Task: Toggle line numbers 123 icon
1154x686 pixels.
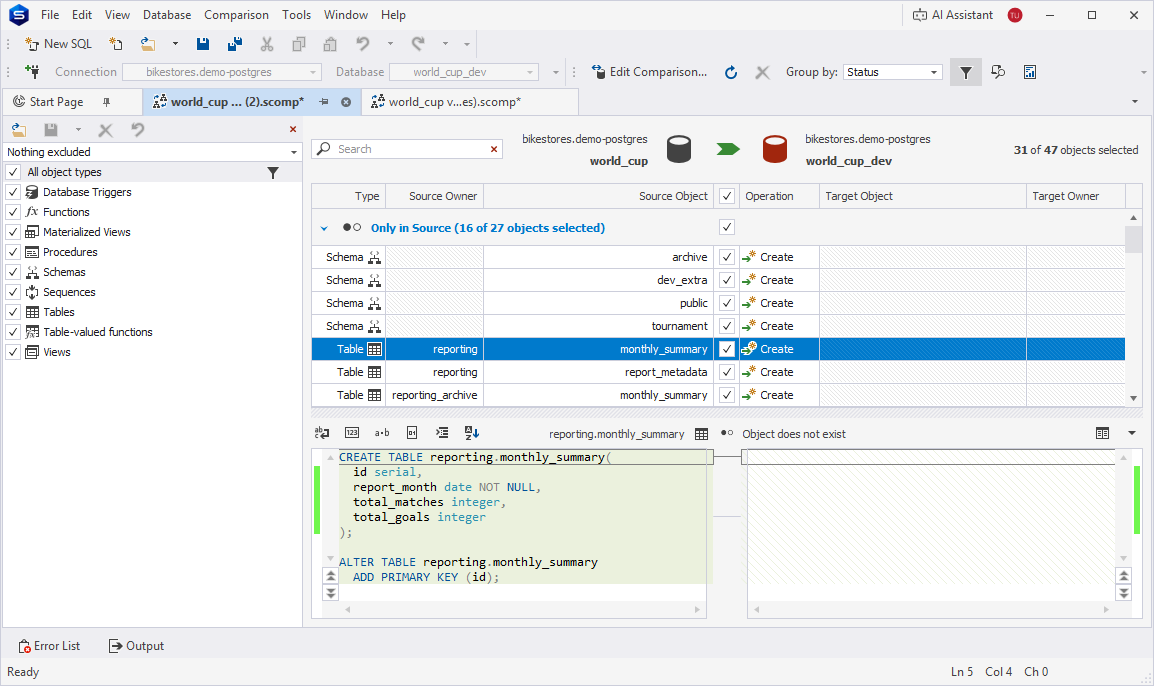Action: pyautogui.click(x=352, y=433)
